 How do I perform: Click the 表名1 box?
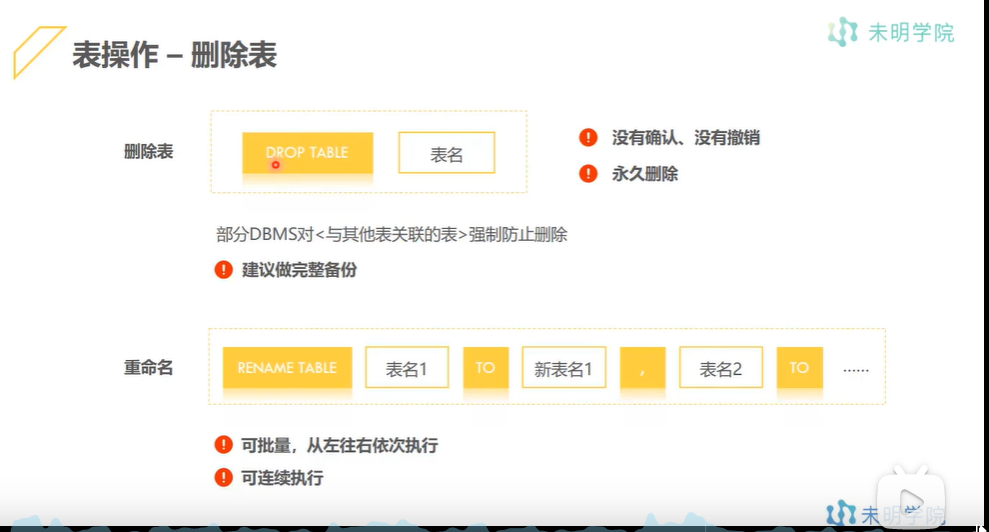coord(407,367)
